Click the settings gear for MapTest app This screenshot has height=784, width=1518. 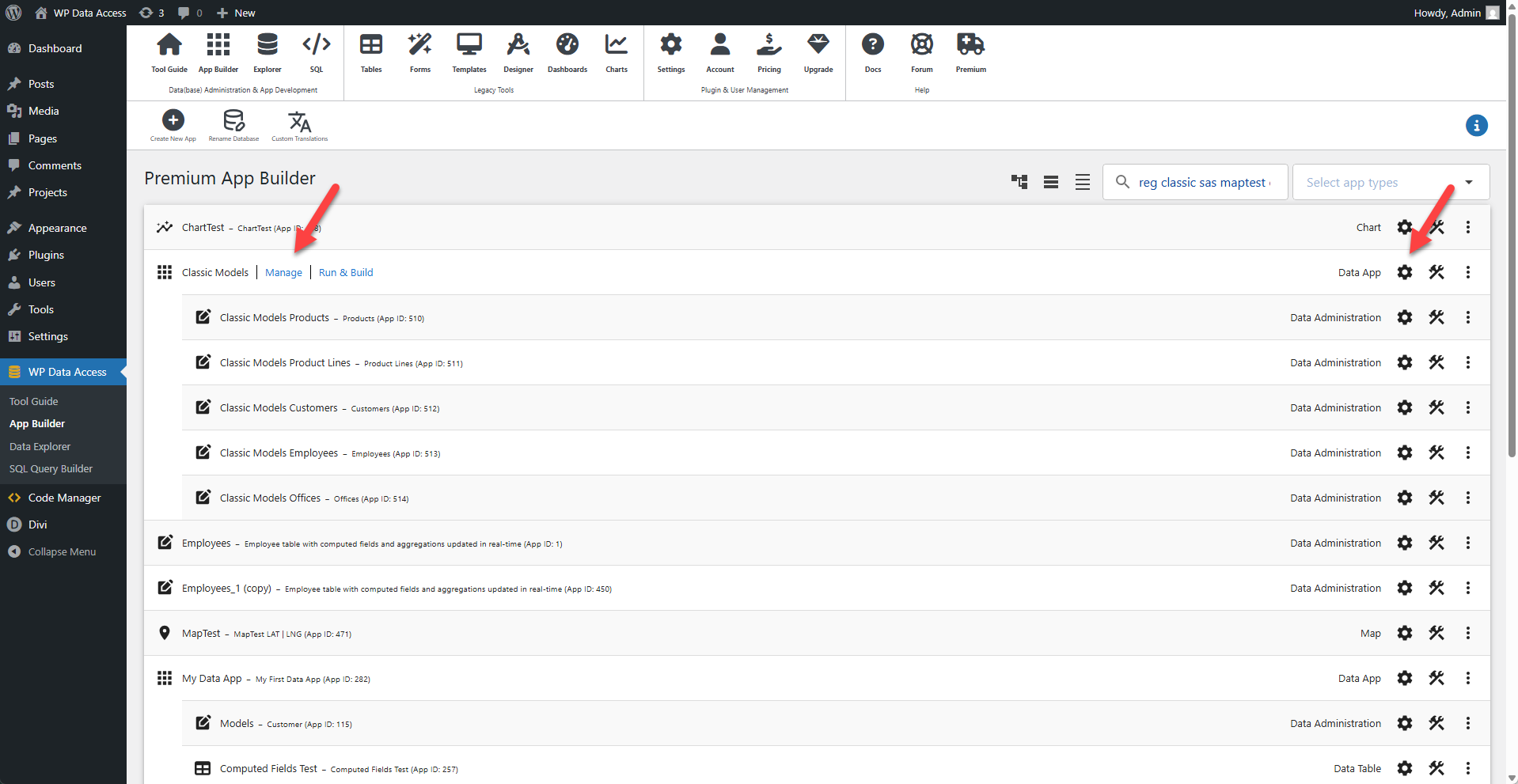point(1405,633)
